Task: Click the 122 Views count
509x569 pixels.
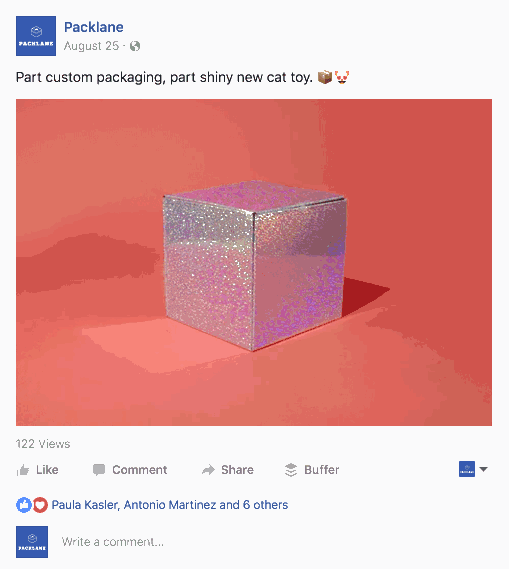Action: 43,443
